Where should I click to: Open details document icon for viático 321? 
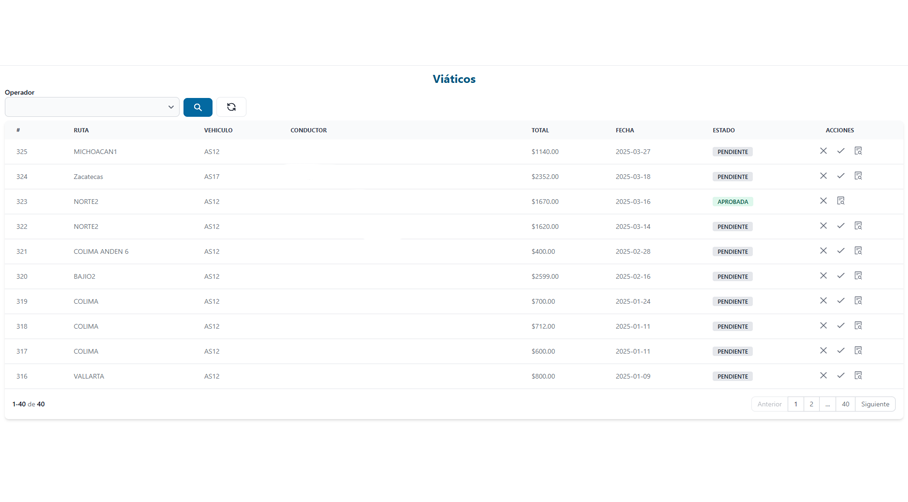pos(858,251)
